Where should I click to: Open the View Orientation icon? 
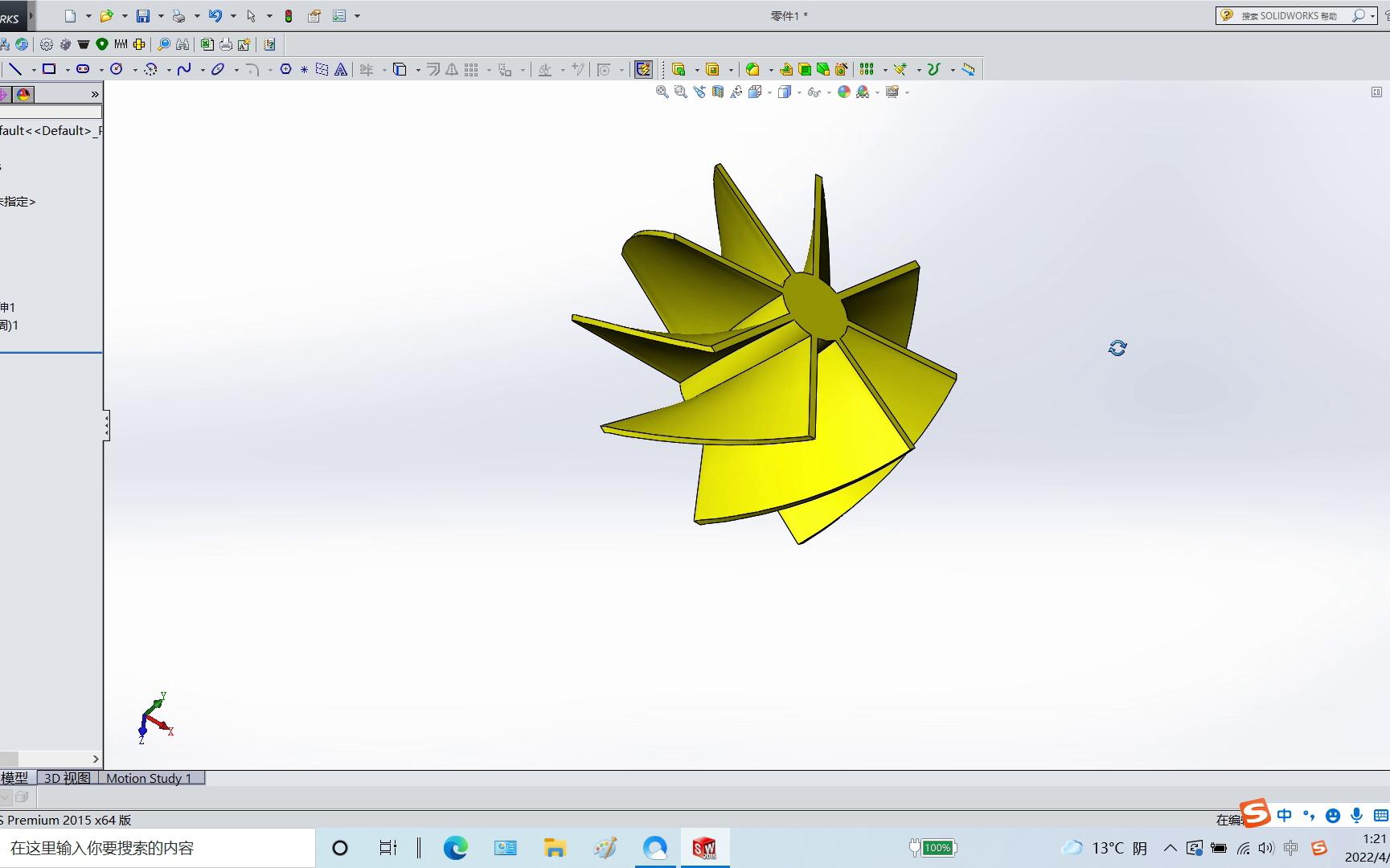(x=755, y=92)
